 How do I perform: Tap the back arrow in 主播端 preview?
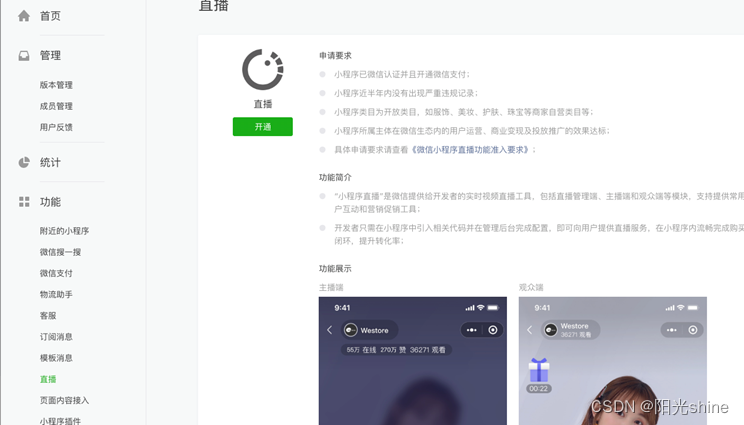pyautogui.click(x=330, y=330)
